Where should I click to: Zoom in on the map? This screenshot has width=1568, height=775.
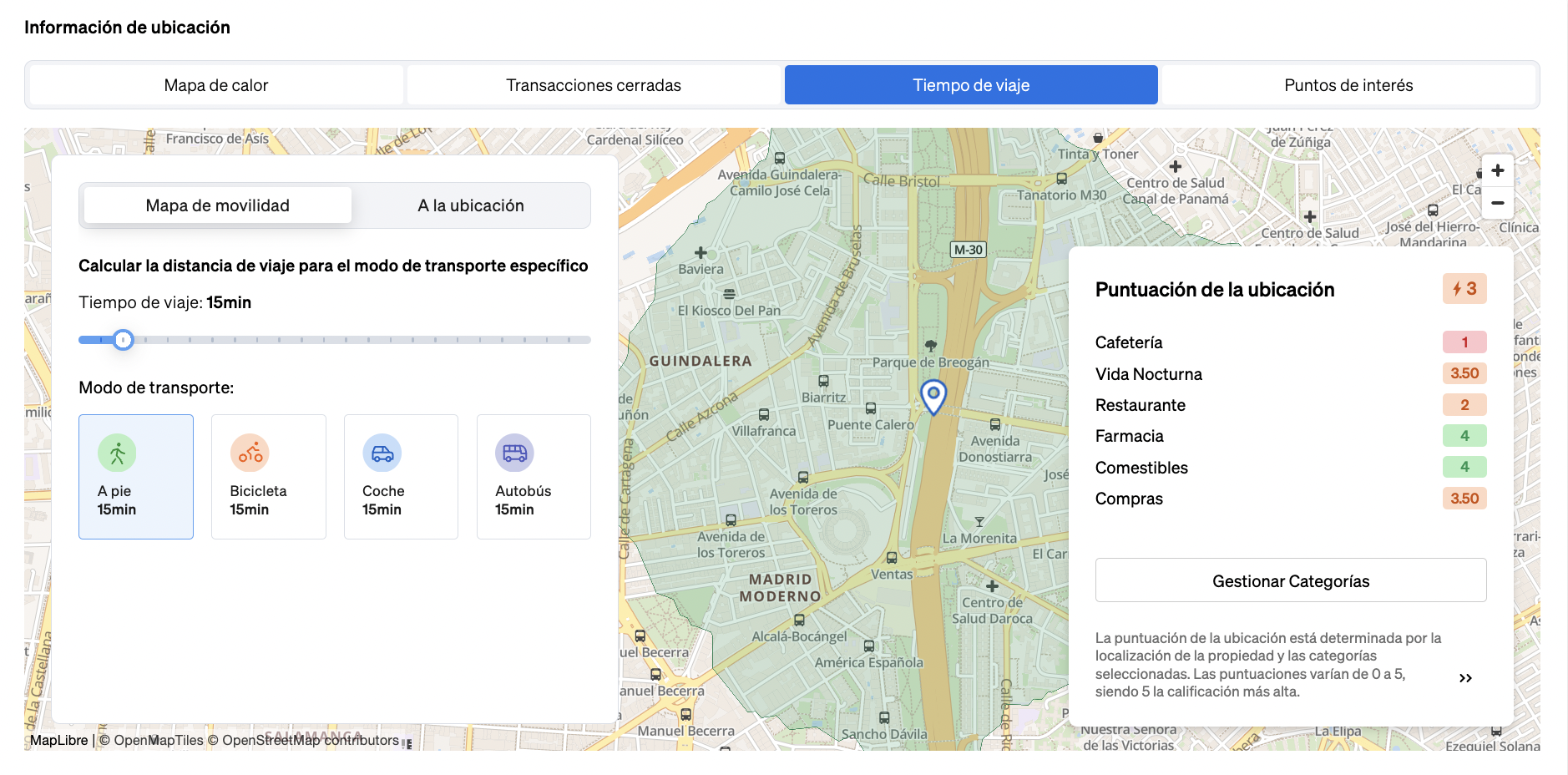(x=1498, y=170)
